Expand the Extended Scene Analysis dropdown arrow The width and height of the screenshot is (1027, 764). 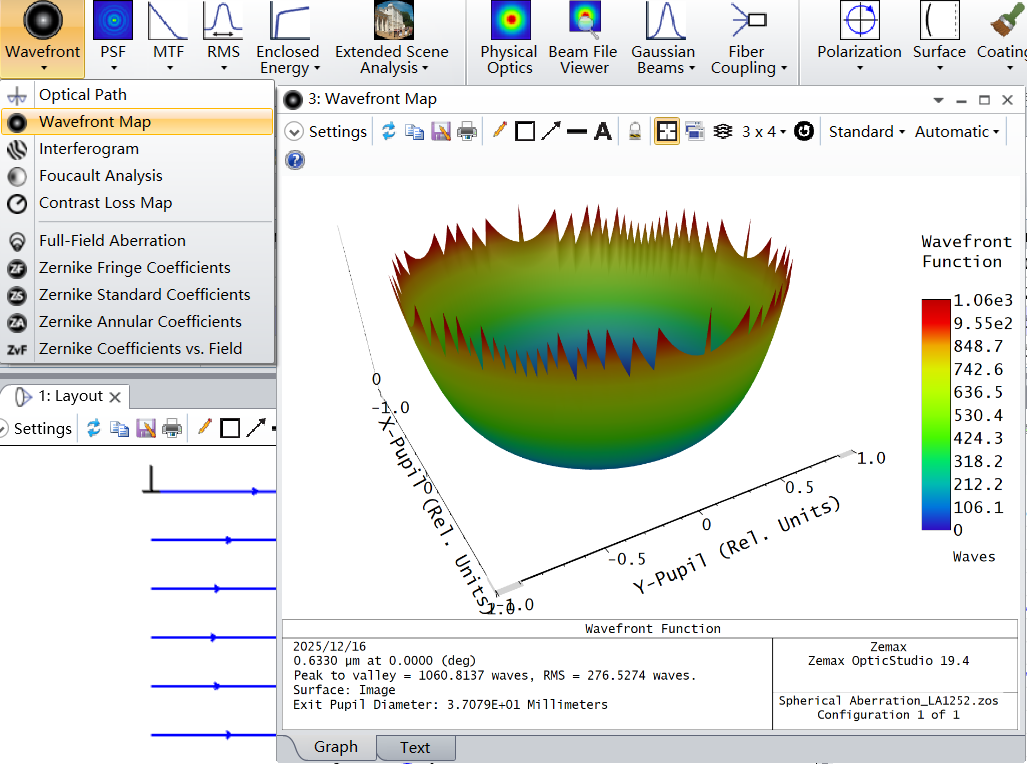[x=425, y=68]
